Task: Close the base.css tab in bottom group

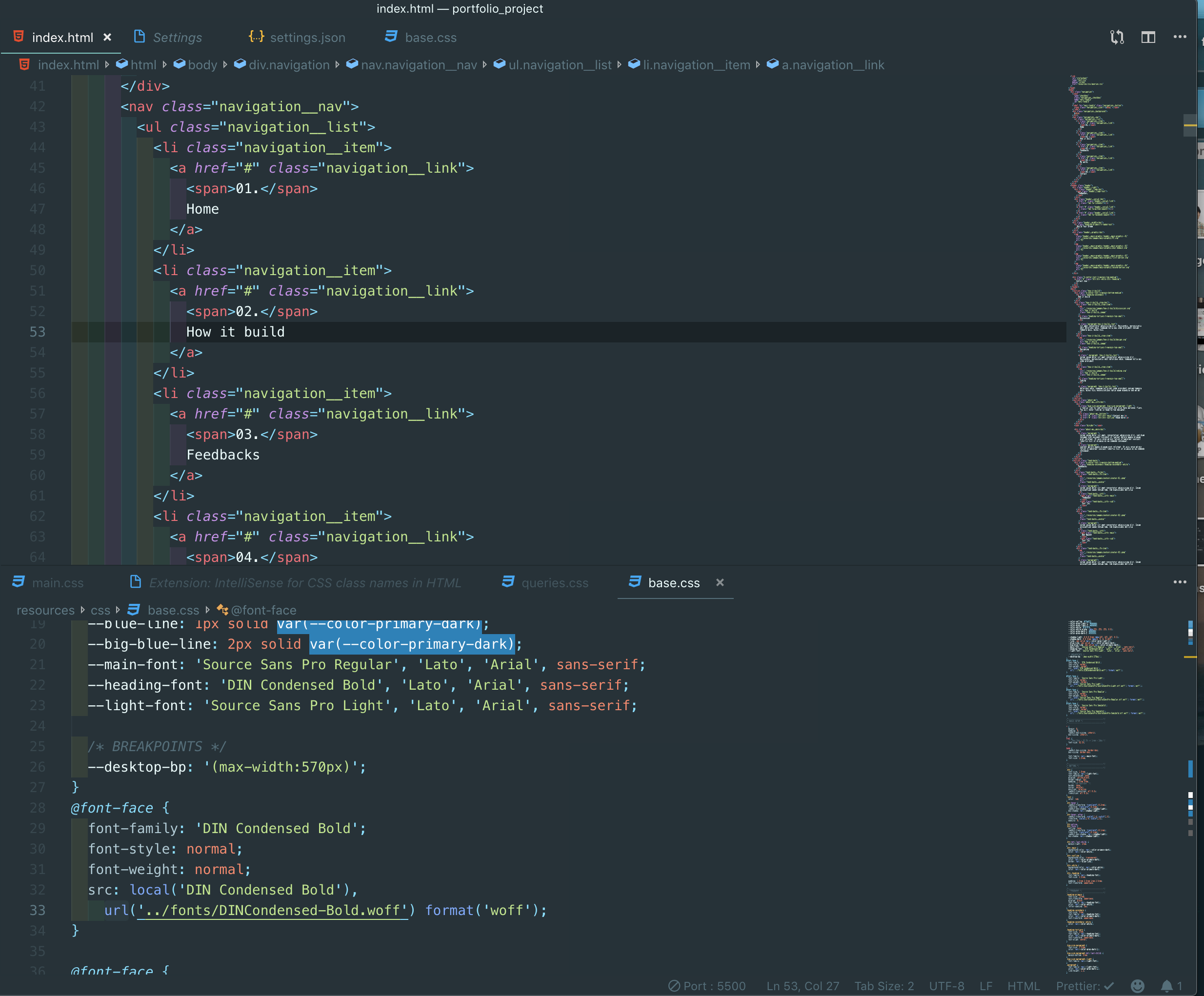Action: click(x=720, y=582)
